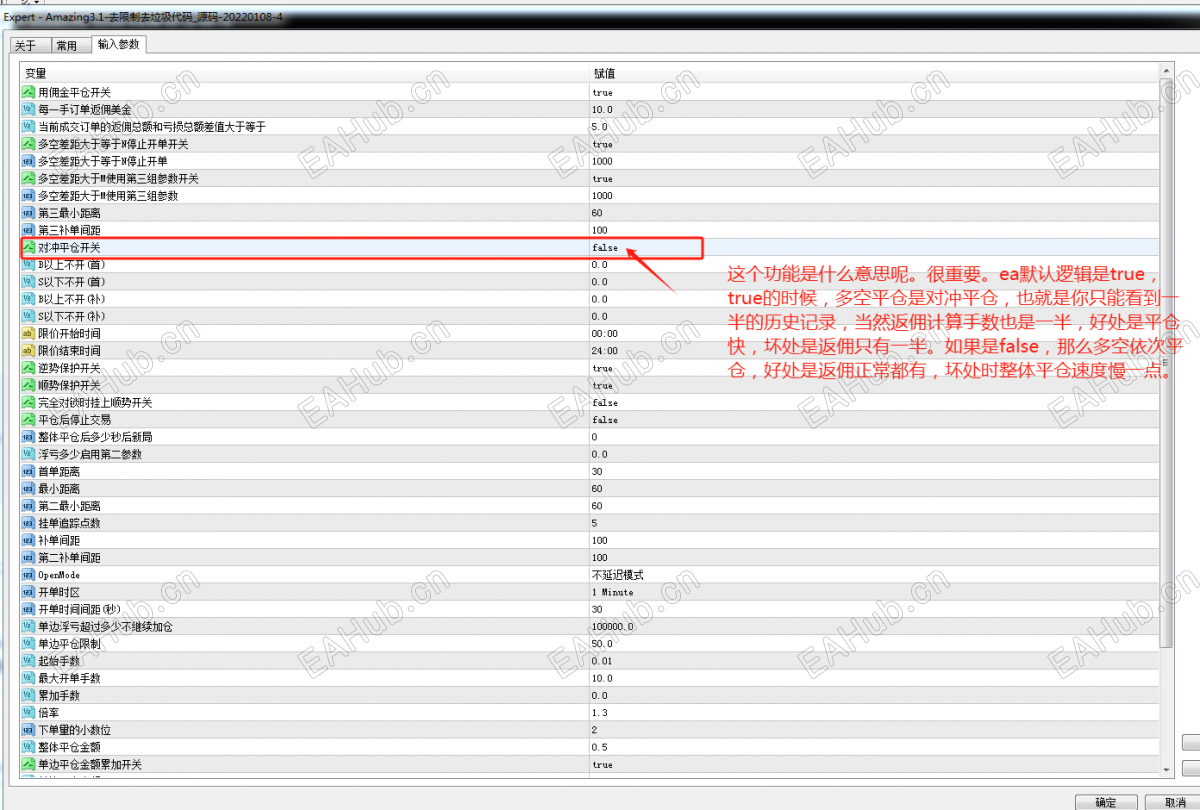This screenshot has height=810, width=1200.
Task: Select the 第二最小距离 parameter name
Action: click(68, 506)
